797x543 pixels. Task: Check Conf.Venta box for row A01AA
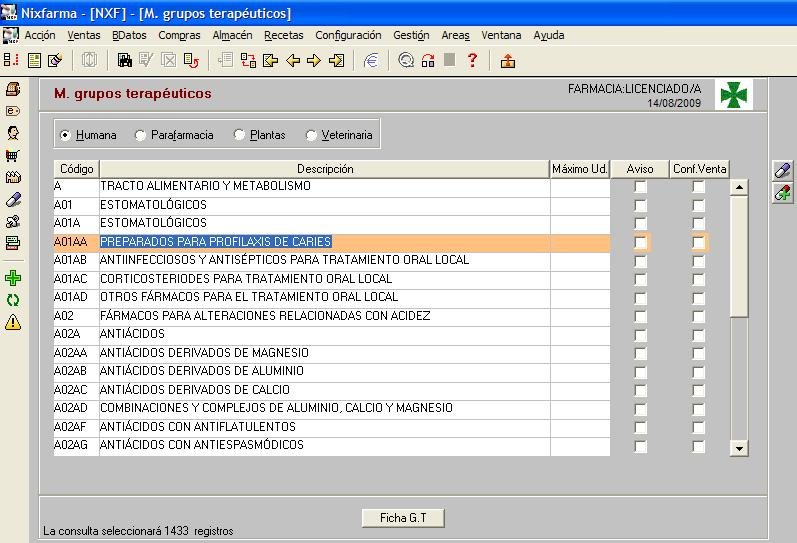699,243
